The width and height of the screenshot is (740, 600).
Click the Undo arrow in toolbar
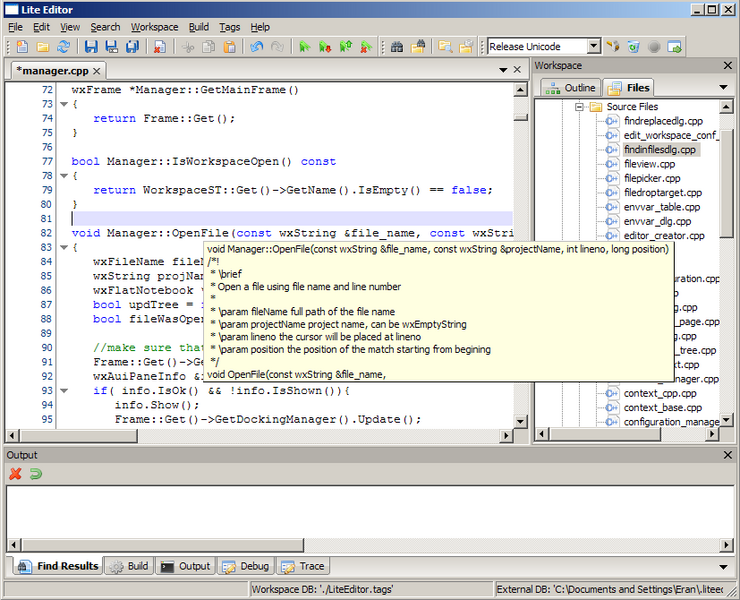coord(256,47)
